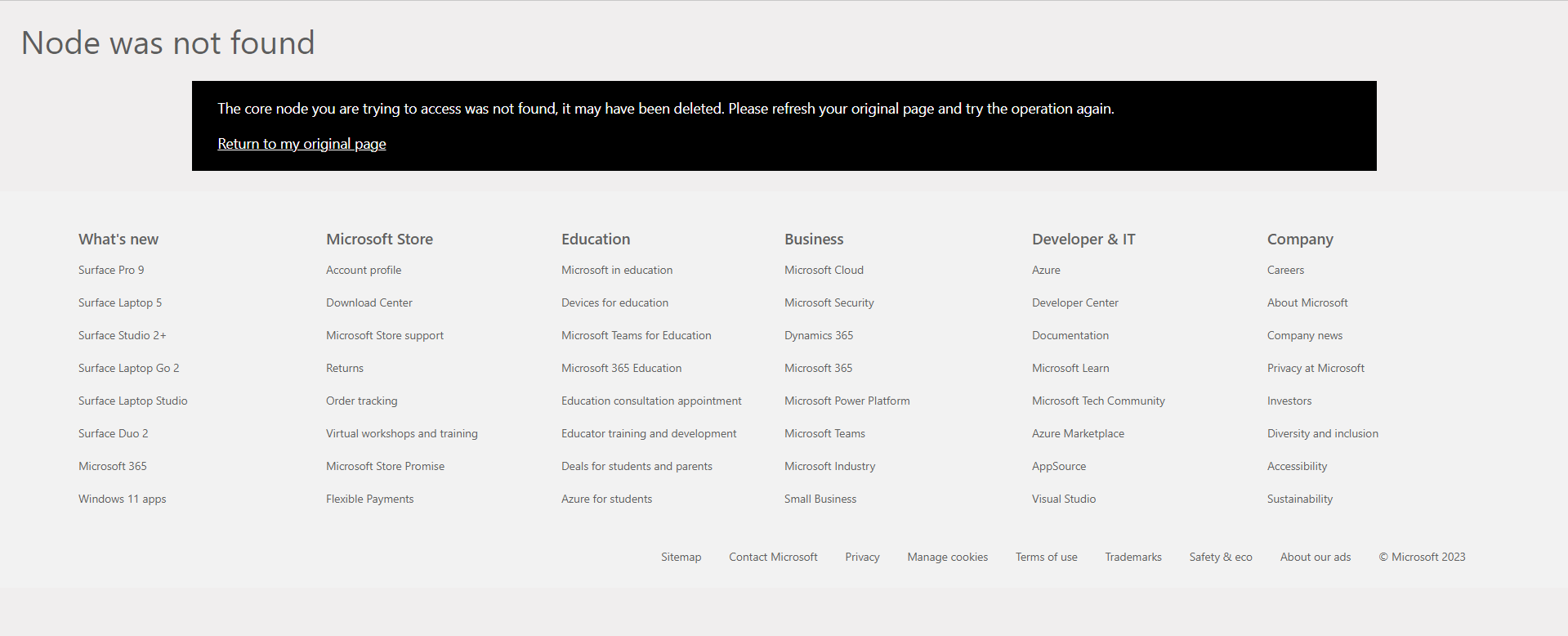This screenshot has width=1568, height=636.
Task: Go to the Developer Center
Action: (x=1075, y=302)
